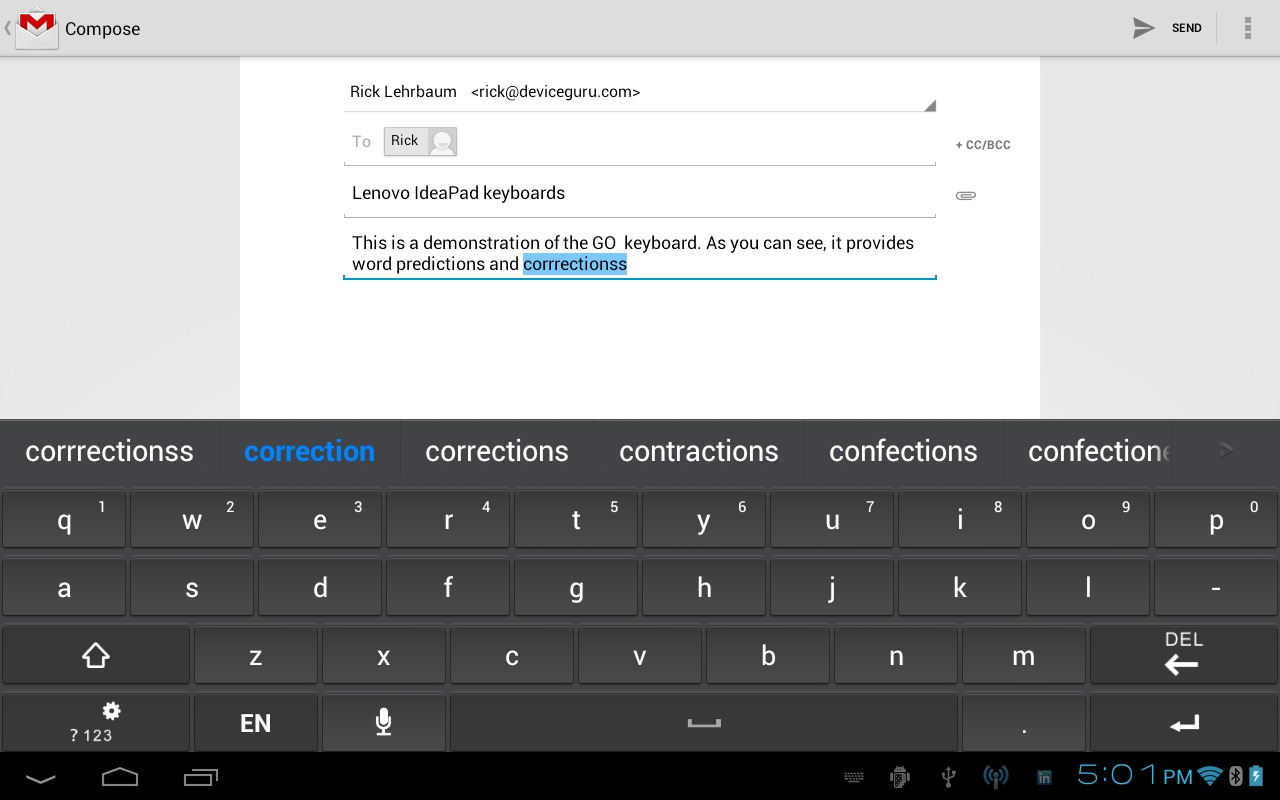Open the hotspot tethering notification icon
Viewport: 1280px width, 800px height.
[996, 777]
